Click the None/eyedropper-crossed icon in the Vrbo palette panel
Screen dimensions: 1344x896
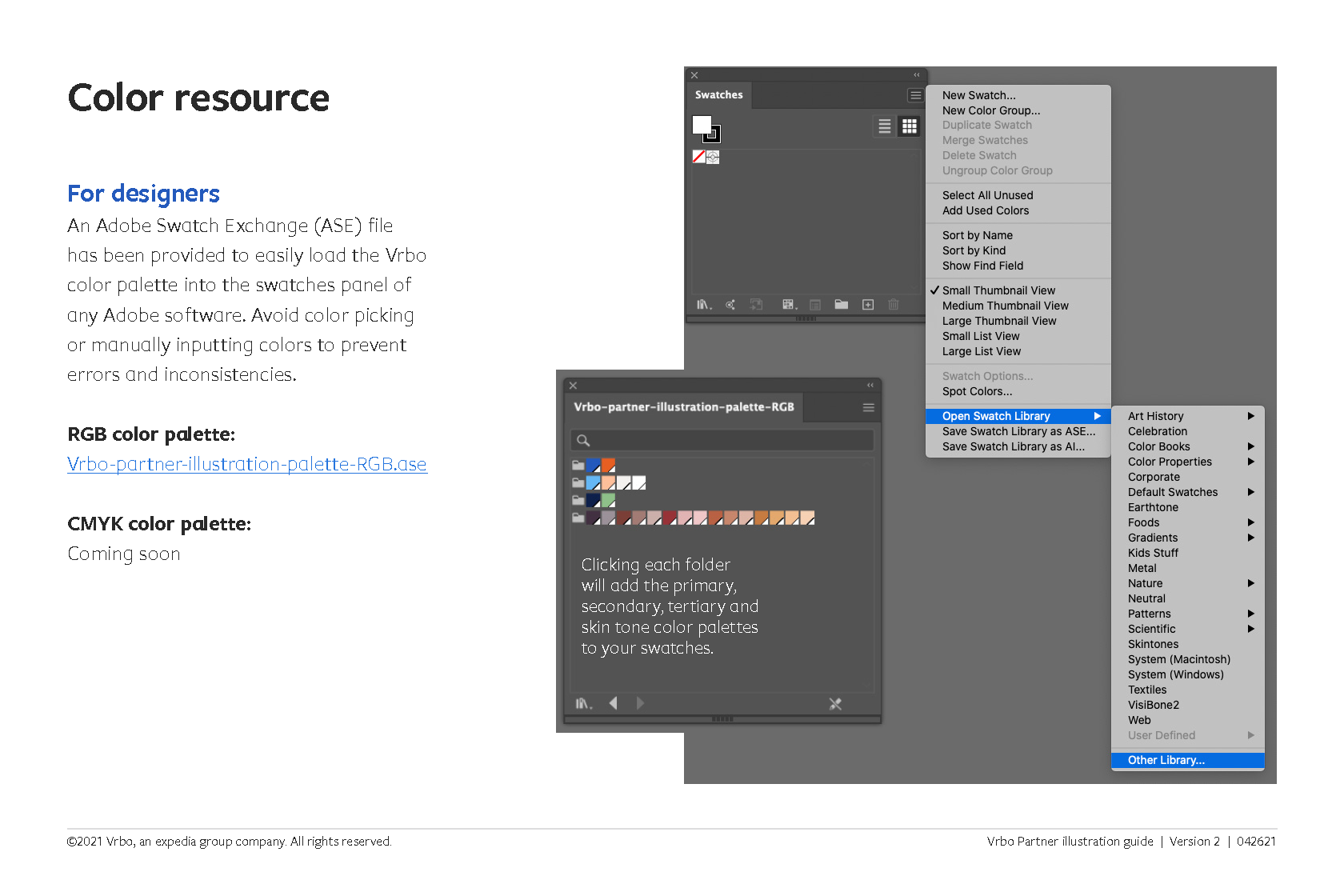[835, 704]
